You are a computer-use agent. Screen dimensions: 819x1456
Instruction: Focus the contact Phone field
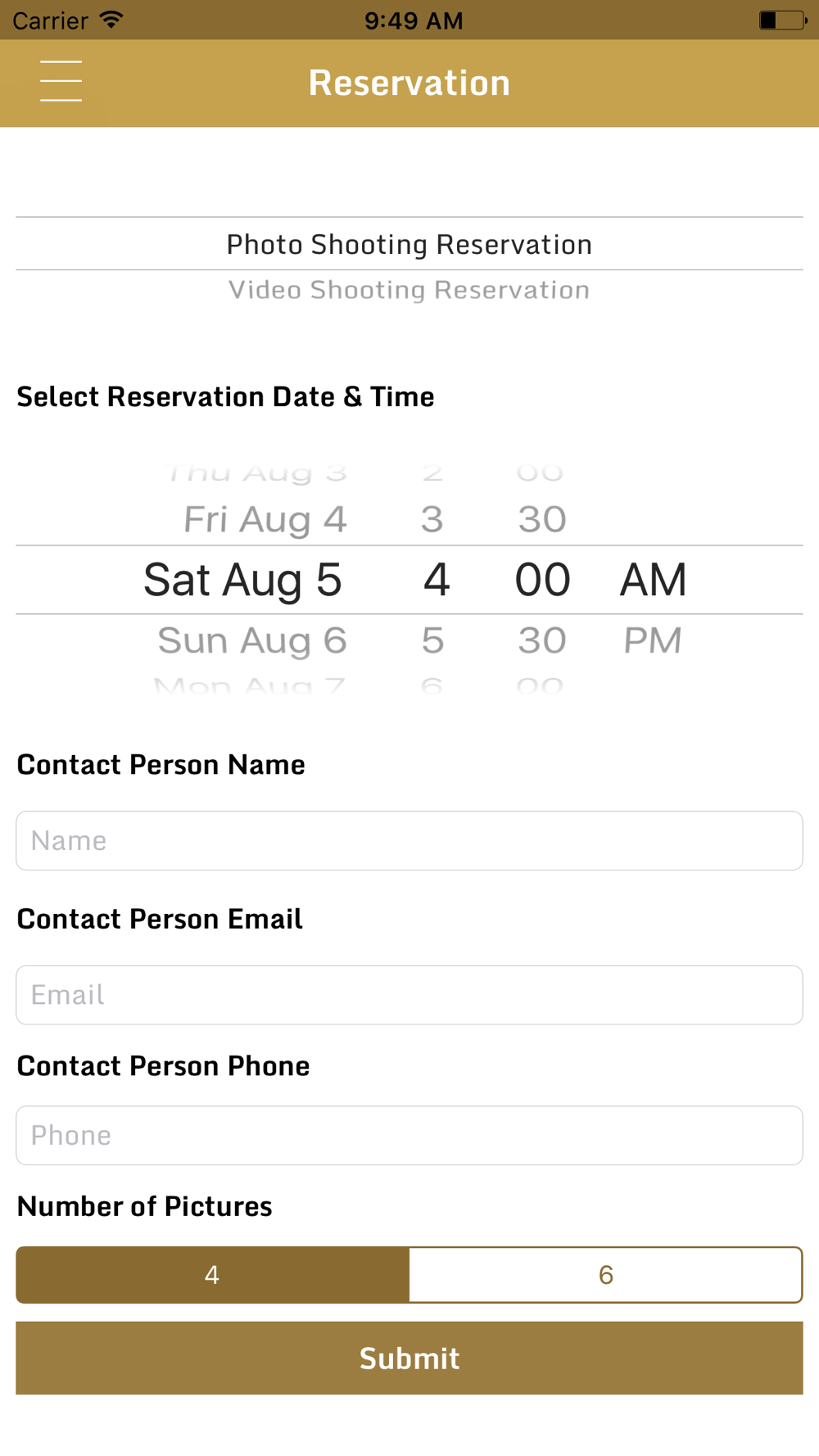click(409, 1135)
